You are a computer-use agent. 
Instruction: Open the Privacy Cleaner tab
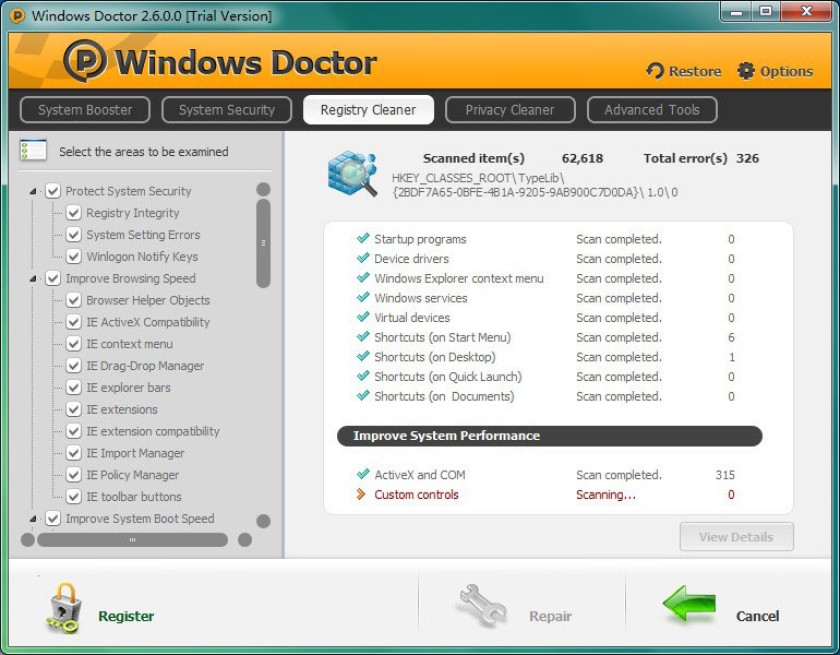(x=510, y=110)
